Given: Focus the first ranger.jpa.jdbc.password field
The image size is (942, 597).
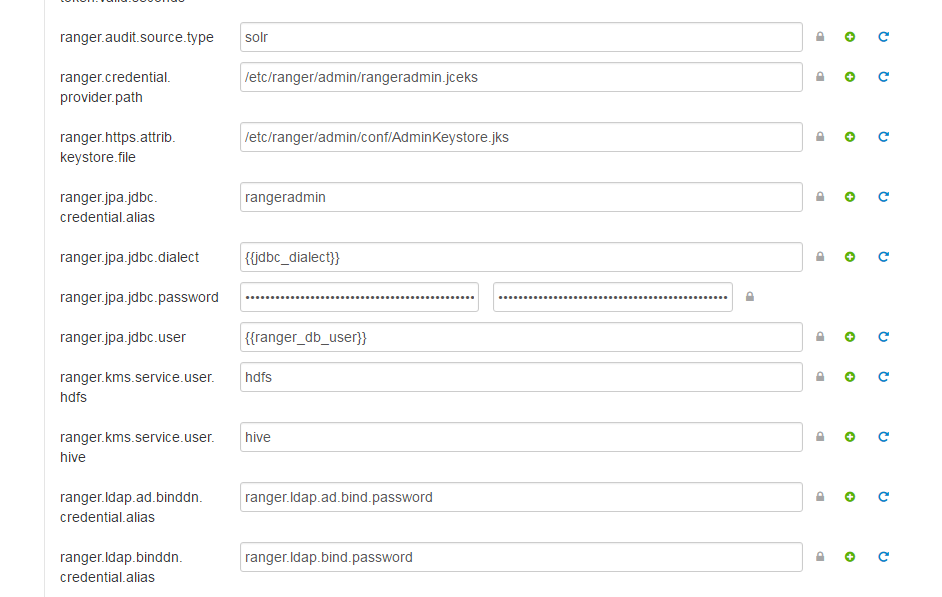Looking at the screenshot, I should [x=359, y=297].
